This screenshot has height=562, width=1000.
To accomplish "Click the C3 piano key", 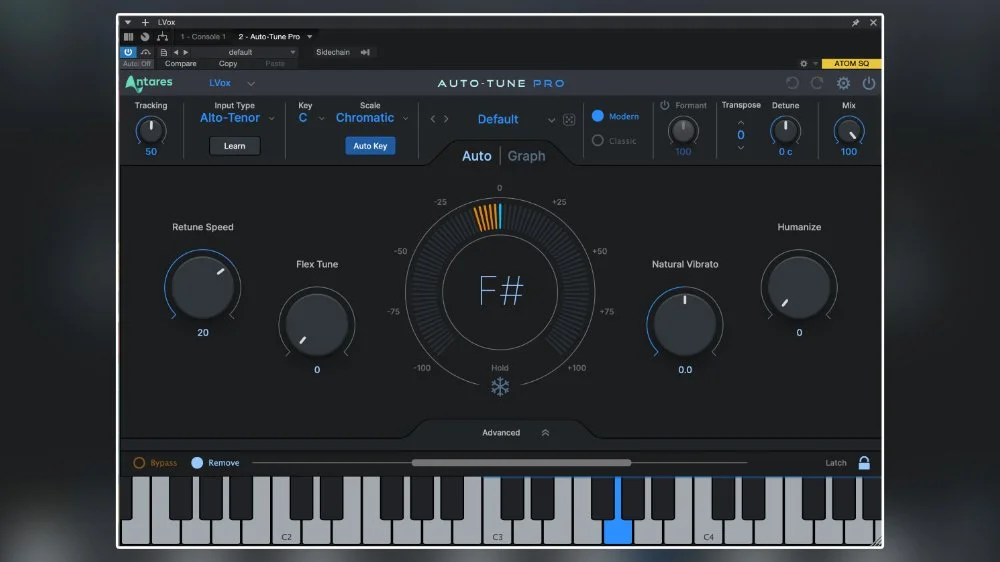I will (x=497, y=531).
